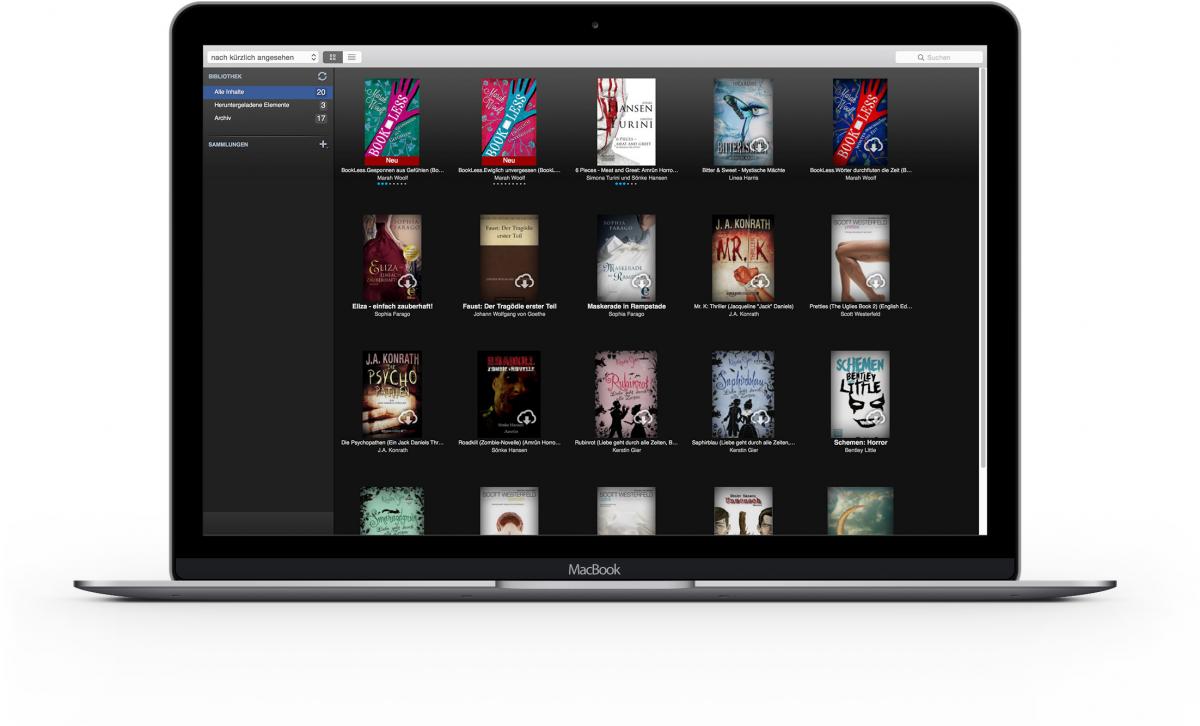Add a new collection with the plus icon

point(322,144)
